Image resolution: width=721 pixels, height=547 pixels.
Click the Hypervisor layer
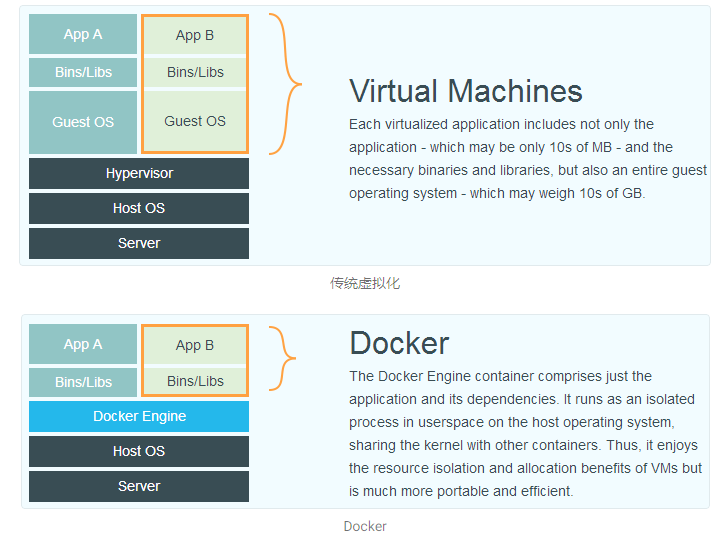click(139, 173)
